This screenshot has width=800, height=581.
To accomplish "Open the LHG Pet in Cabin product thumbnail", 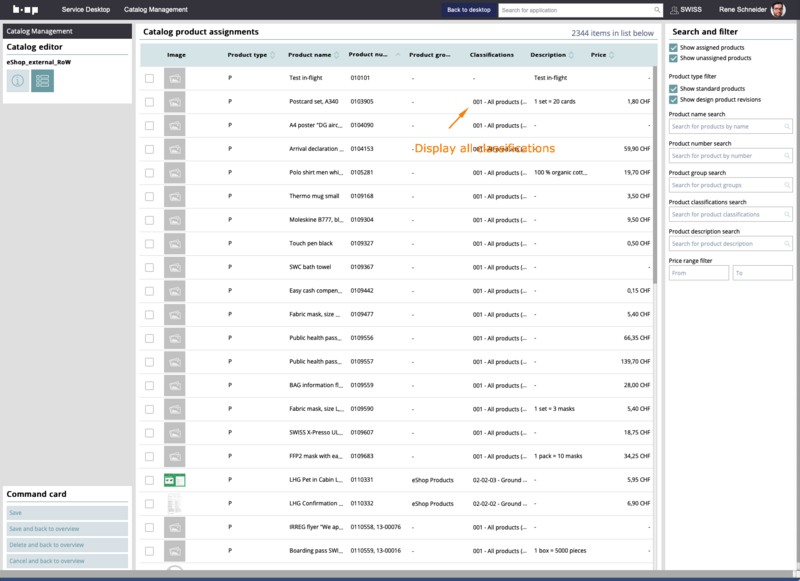I will (x=175, y=481).
